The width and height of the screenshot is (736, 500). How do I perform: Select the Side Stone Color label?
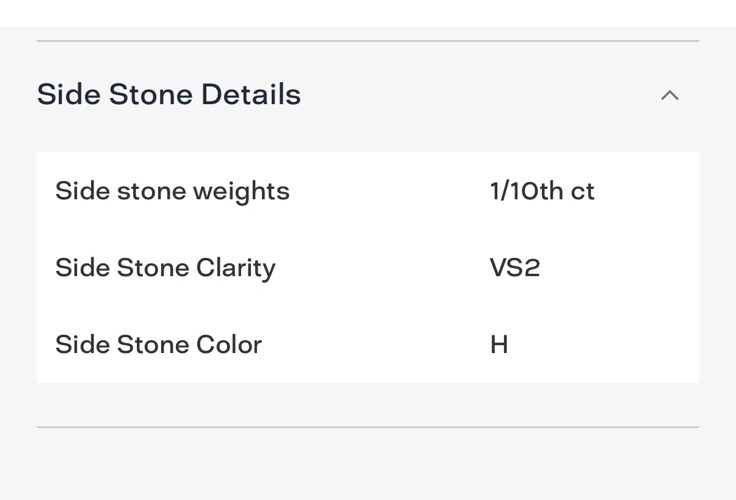click(x=158, y=345)
